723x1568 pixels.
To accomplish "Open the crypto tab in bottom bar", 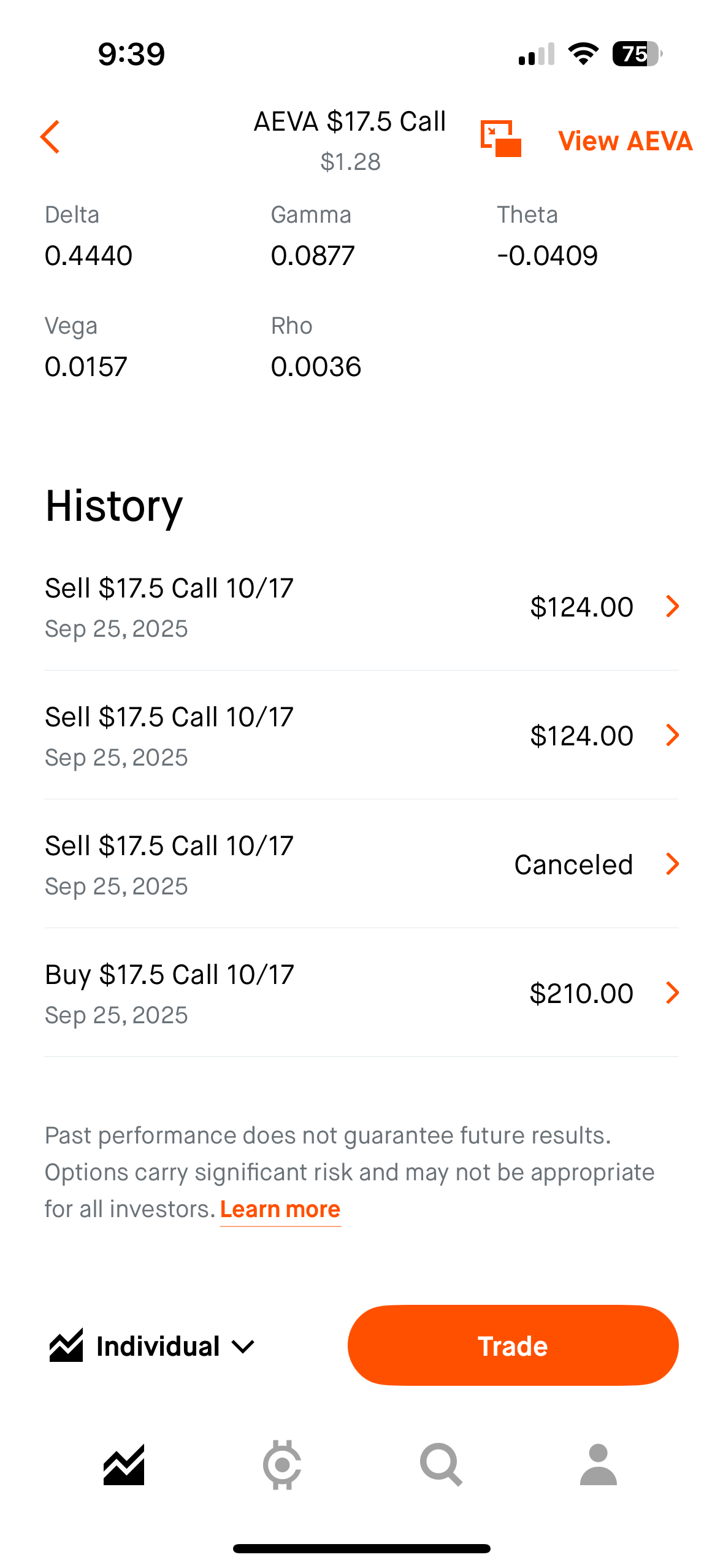I will click(282, 1464).
